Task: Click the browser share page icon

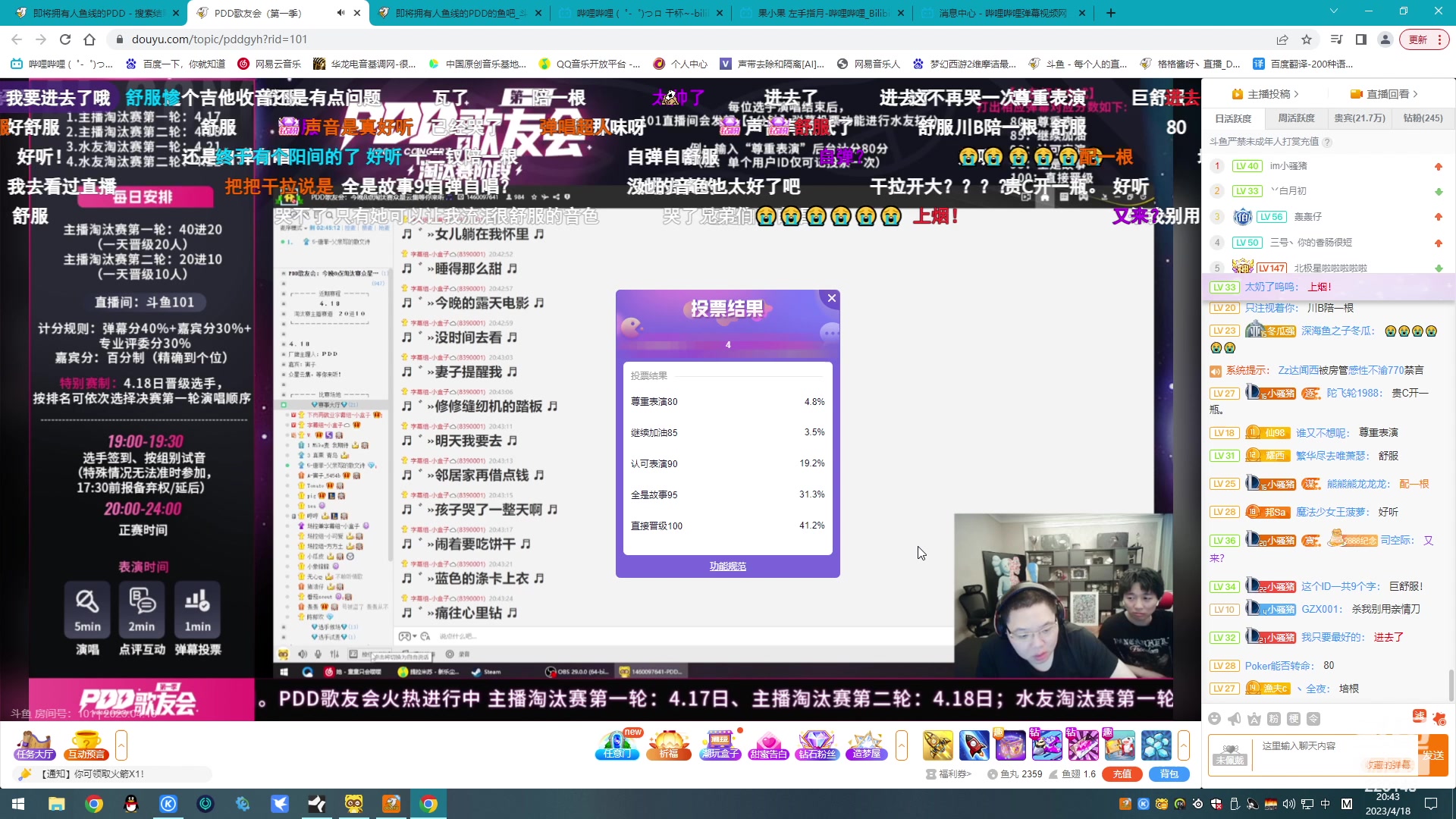Action: [x=1282, y=39]
